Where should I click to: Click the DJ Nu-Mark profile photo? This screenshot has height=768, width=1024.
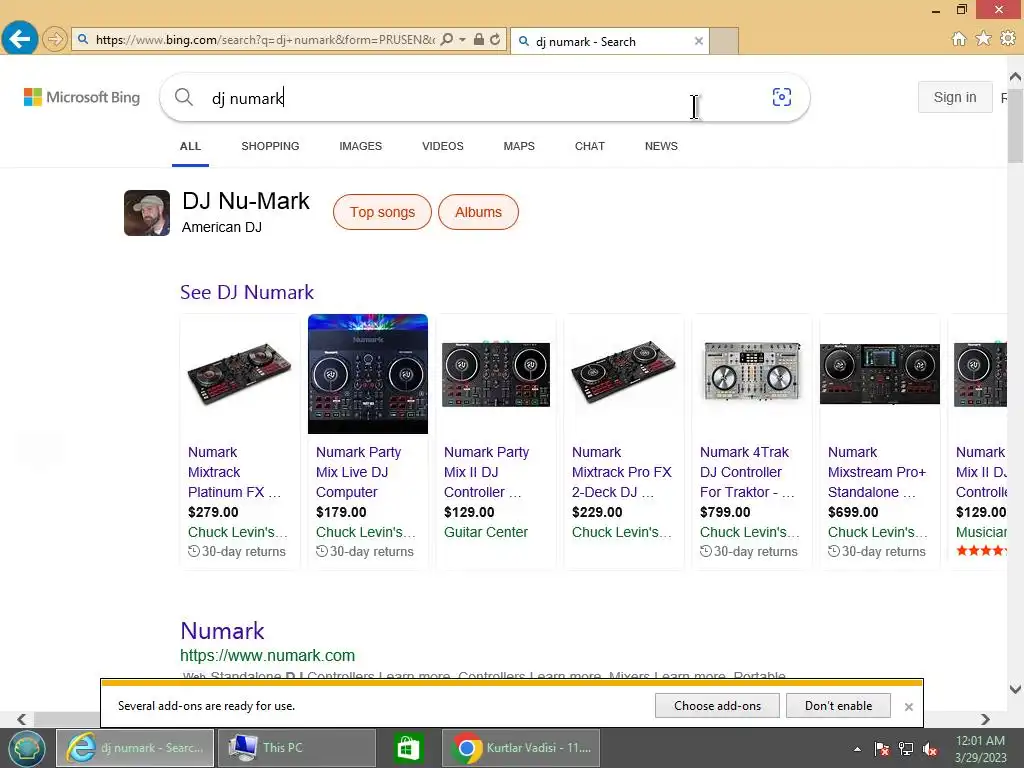147,213
